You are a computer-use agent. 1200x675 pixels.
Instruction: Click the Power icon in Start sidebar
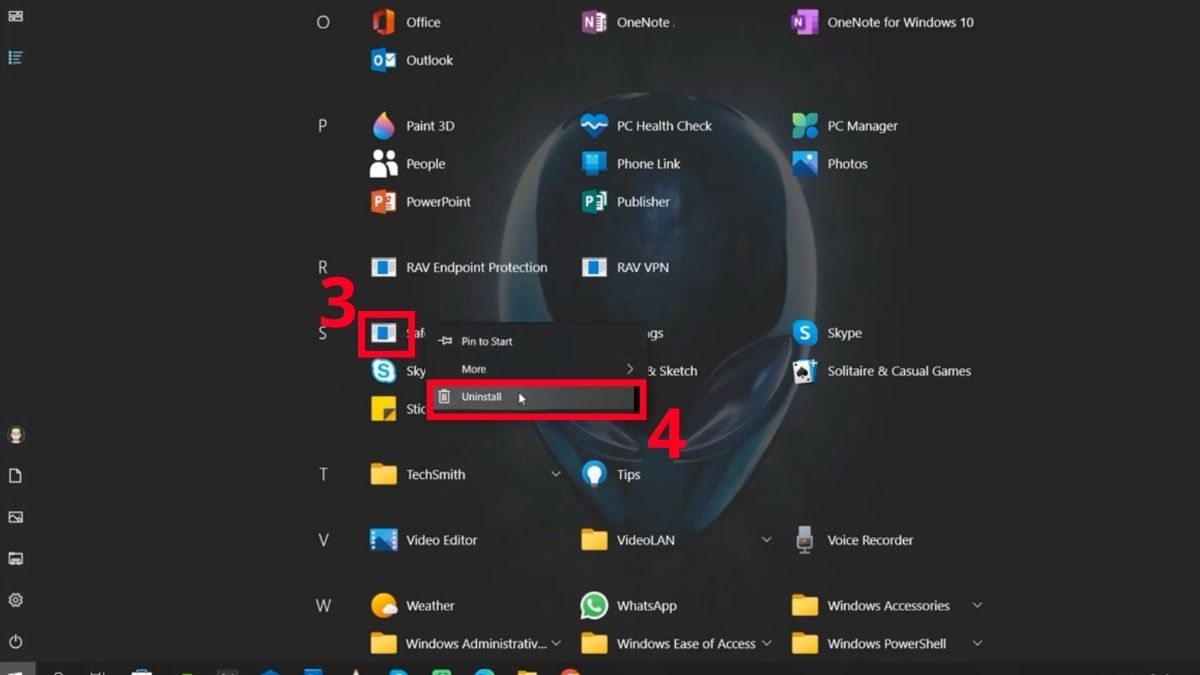pyautogui.click(x=15, y=642)
